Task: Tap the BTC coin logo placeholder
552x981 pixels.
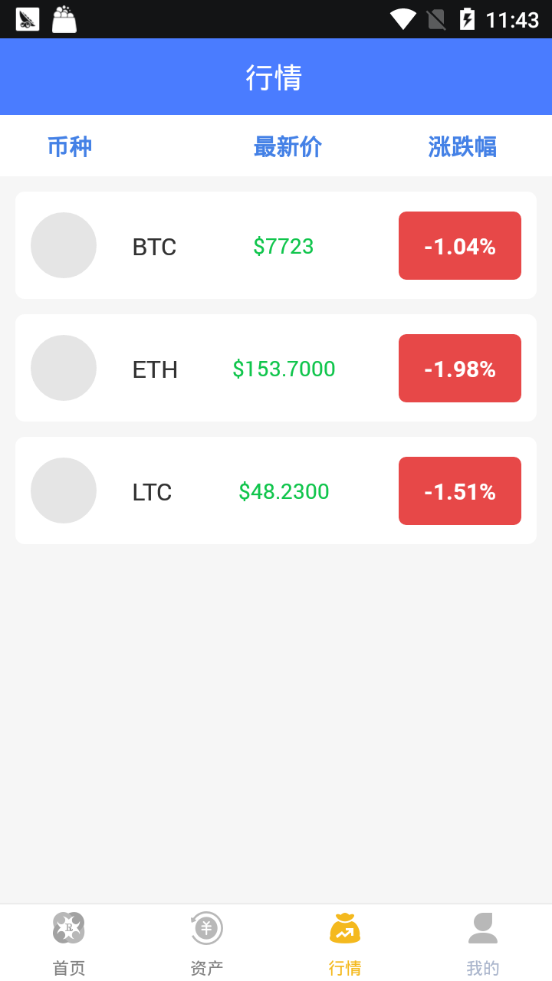Action: (x=64, y=245)
